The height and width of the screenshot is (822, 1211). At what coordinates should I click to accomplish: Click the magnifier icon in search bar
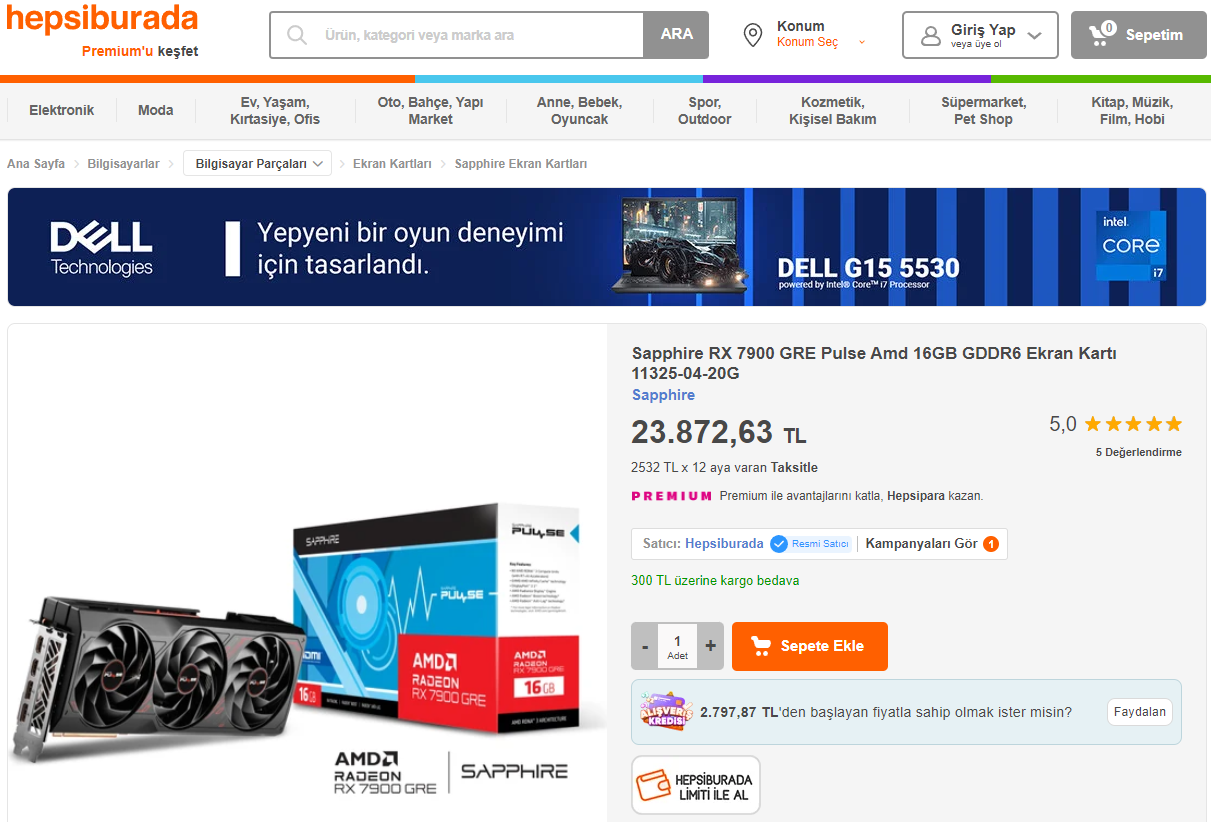(297, 35)
